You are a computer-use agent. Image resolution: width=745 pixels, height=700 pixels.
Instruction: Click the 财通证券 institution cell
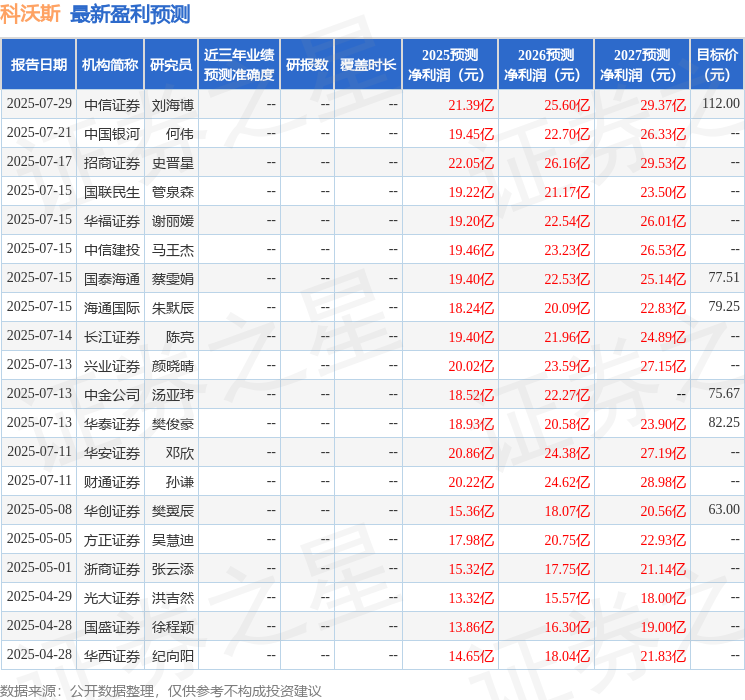click(112, 482)
